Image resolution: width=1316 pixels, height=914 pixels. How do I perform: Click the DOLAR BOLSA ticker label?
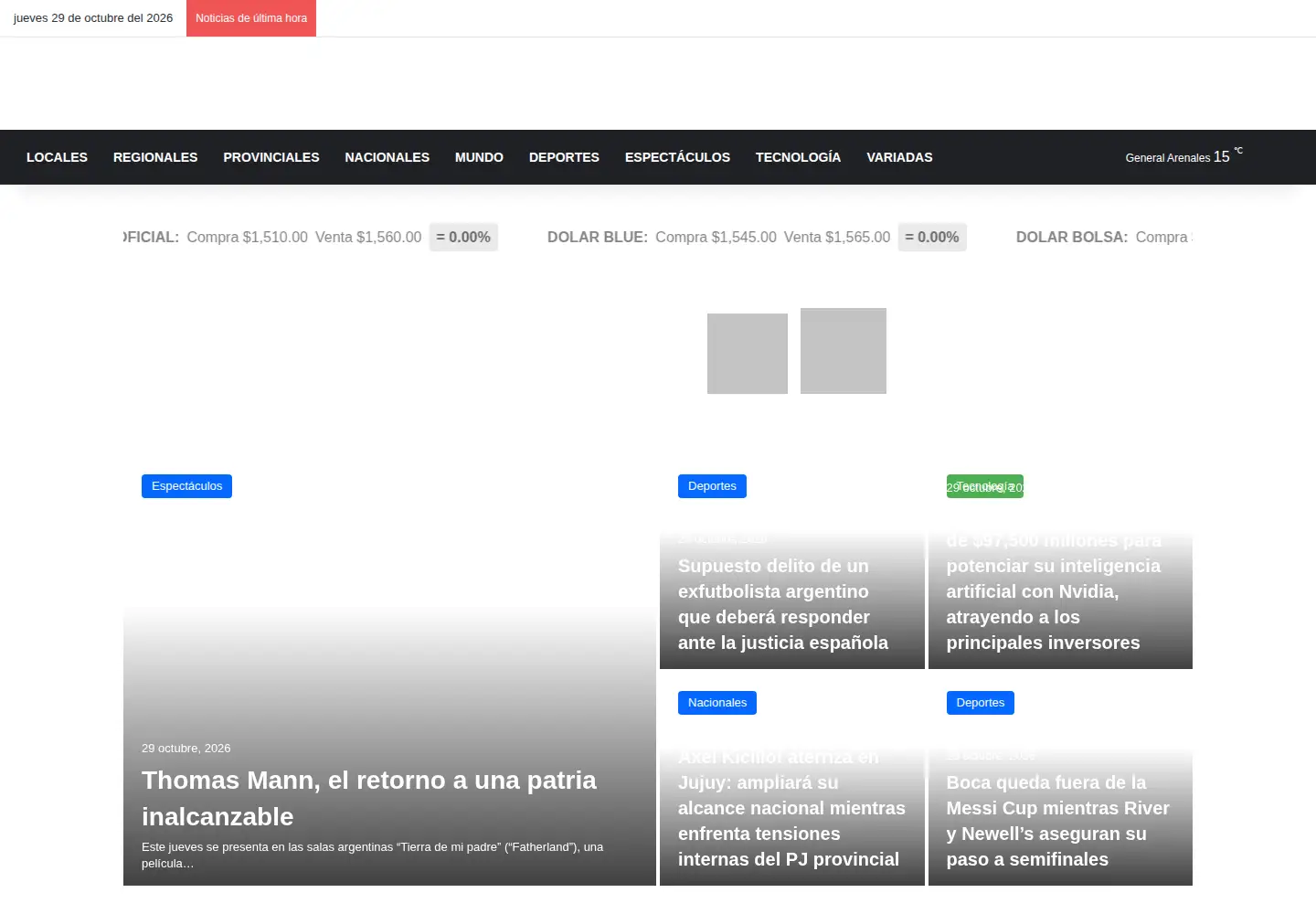pyautogui.click(x=1072, y=237)
